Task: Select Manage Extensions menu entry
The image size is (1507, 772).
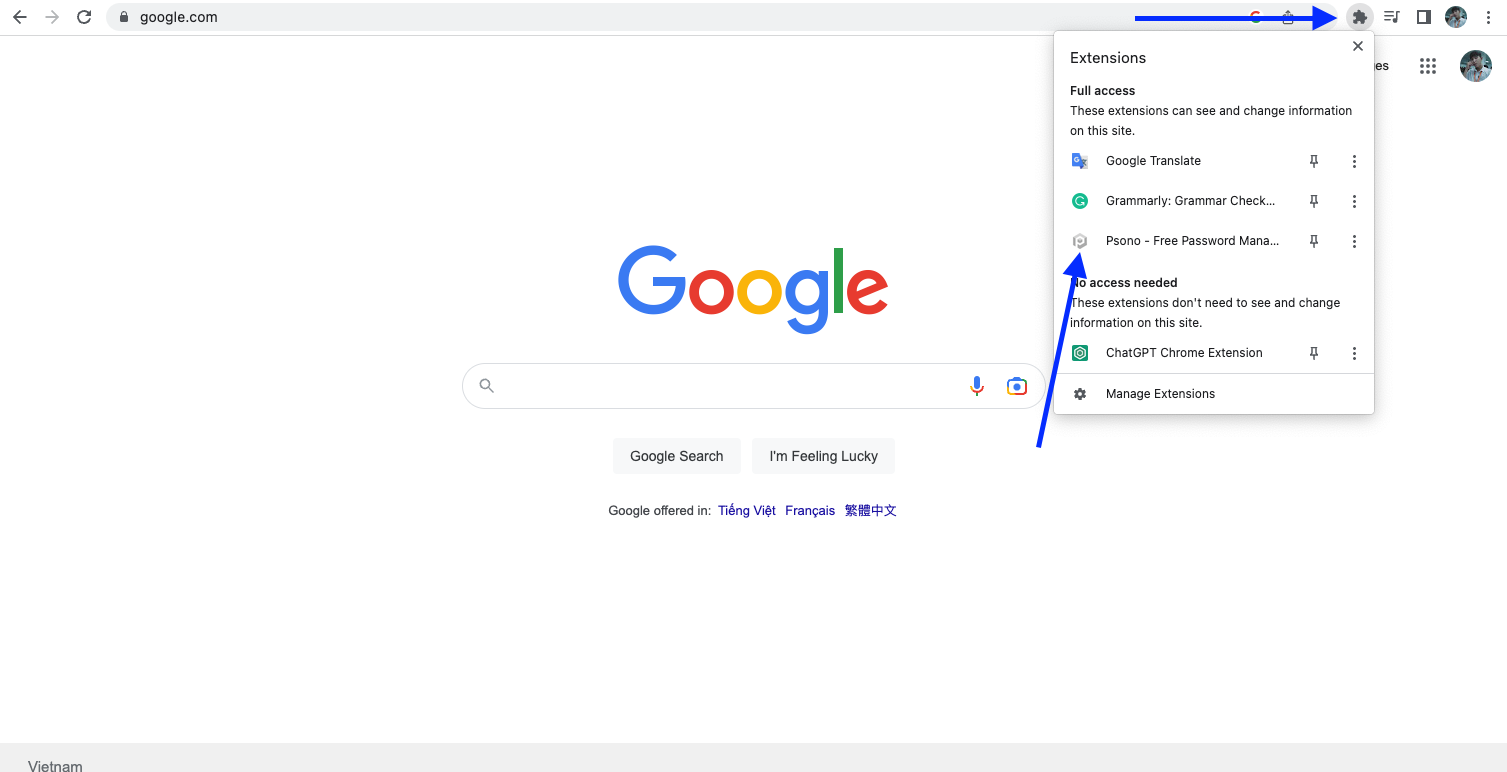Action: pos(1160,394)
